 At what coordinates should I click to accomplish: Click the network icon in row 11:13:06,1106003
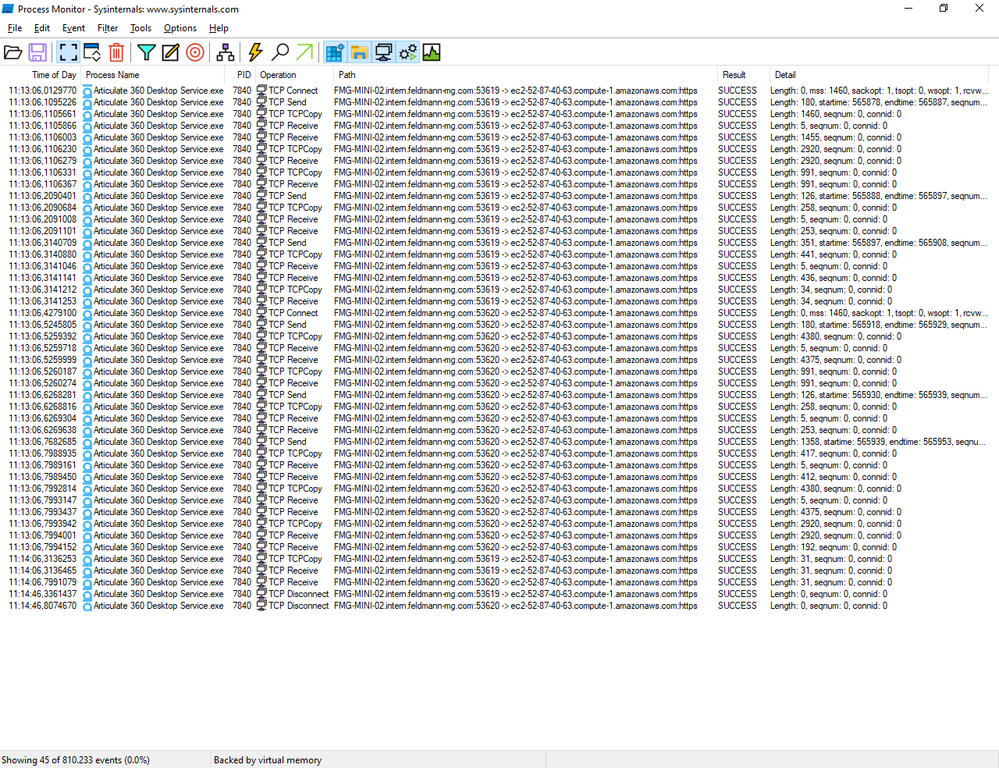coord(261,137)
